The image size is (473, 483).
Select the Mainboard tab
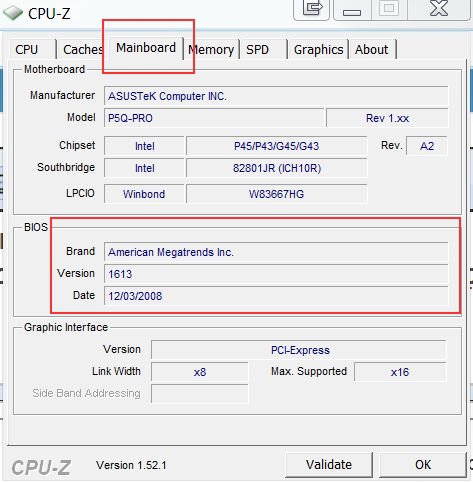146,48
